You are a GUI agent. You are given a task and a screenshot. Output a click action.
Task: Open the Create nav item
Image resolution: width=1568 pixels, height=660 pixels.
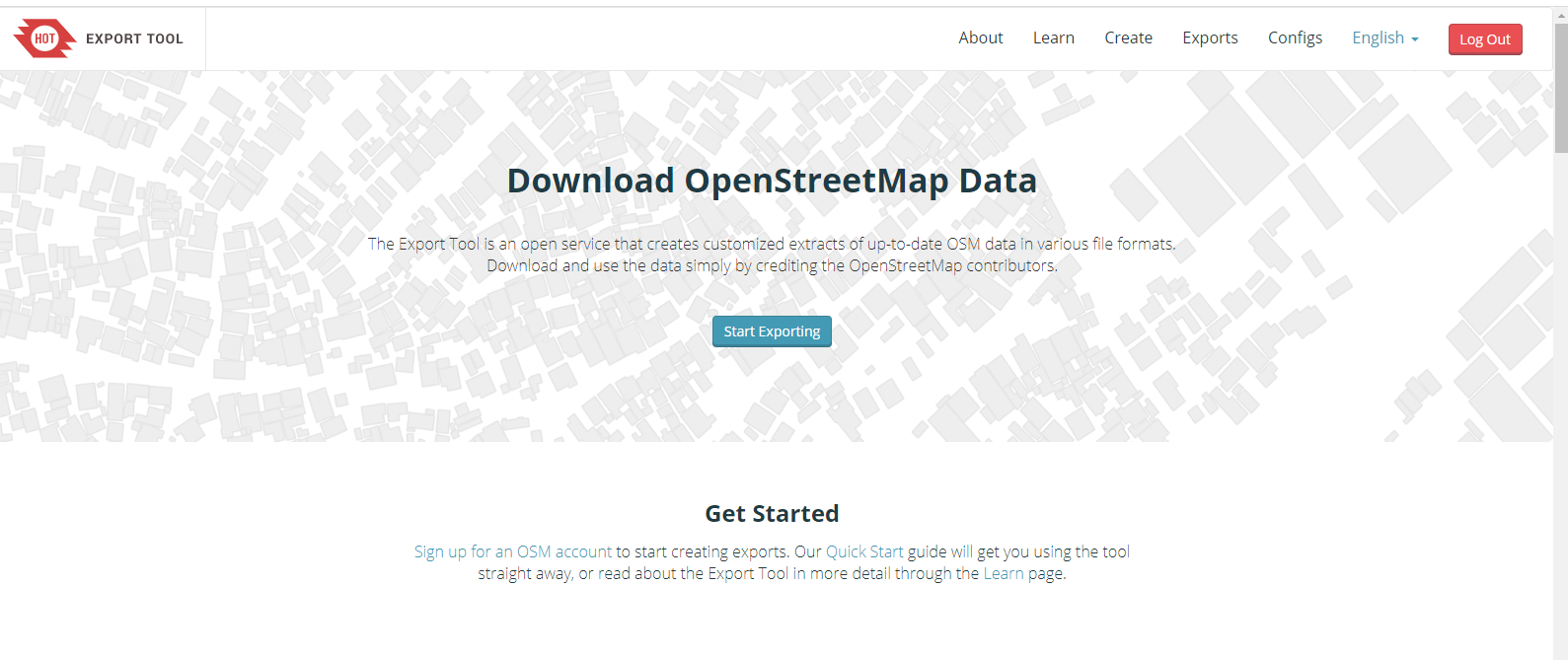point(1128,37)
